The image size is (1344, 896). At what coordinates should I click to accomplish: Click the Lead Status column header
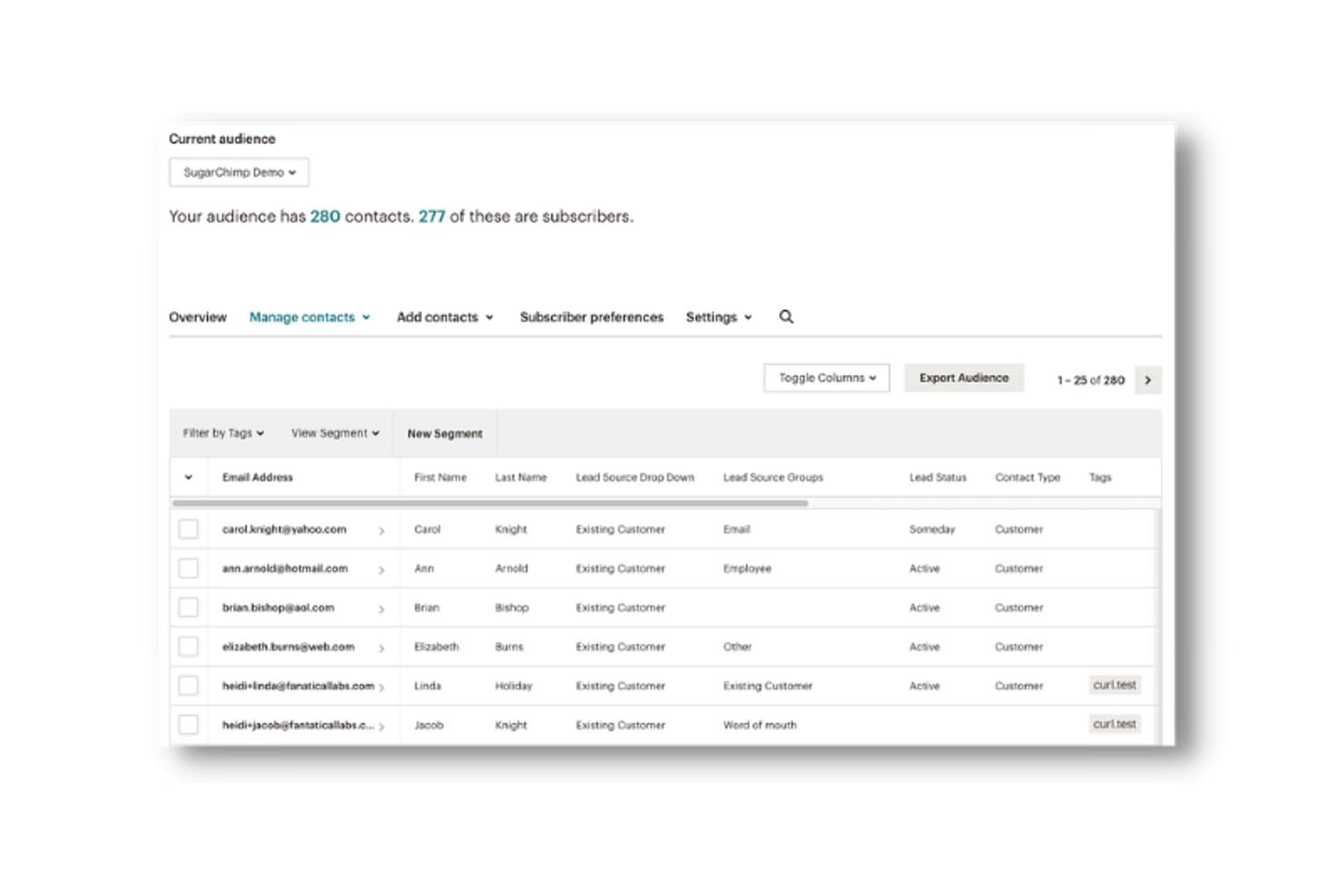938,478
